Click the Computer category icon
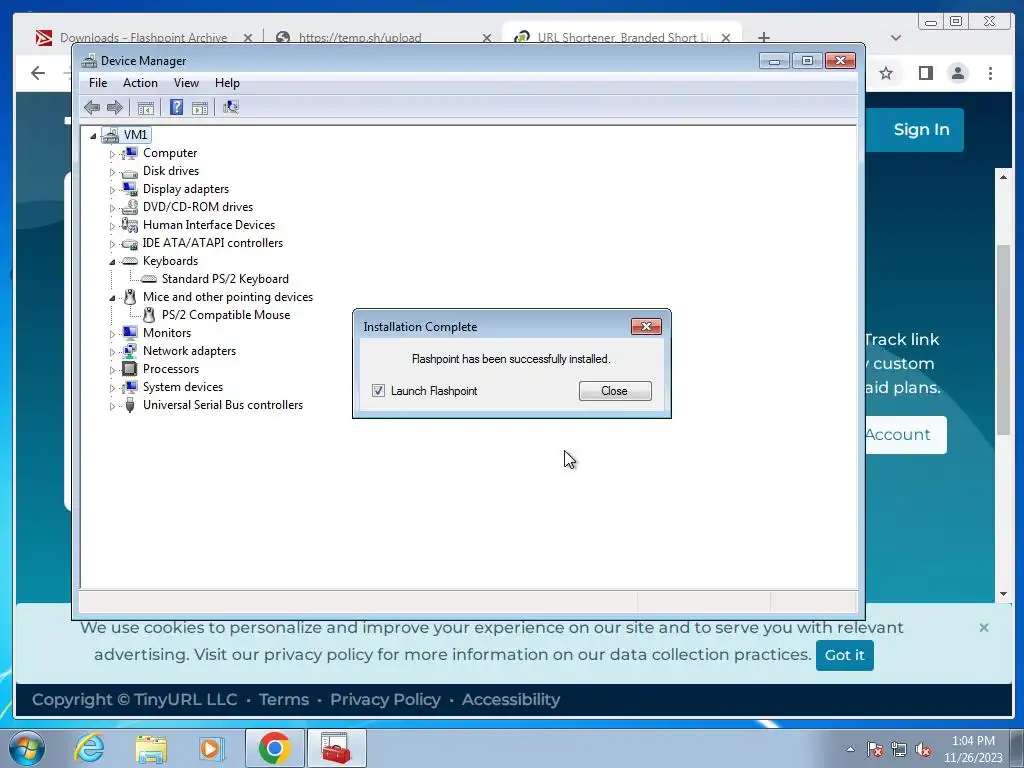The height and width of the screenshot is (768, 1024). pyautogui.click(x=130, y=153)
